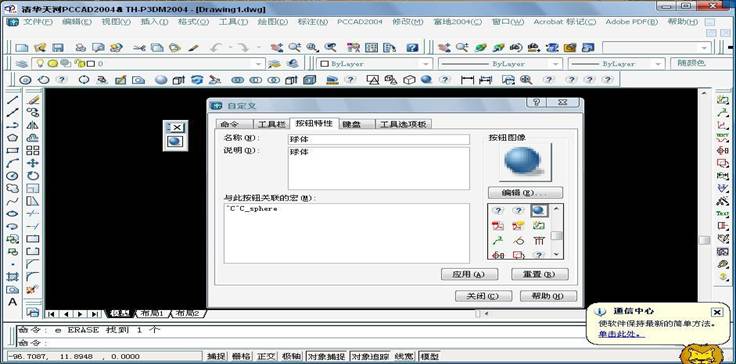Open the layer name dropdown showing 0
736x364 pixels.
click(x=148, y=64)
